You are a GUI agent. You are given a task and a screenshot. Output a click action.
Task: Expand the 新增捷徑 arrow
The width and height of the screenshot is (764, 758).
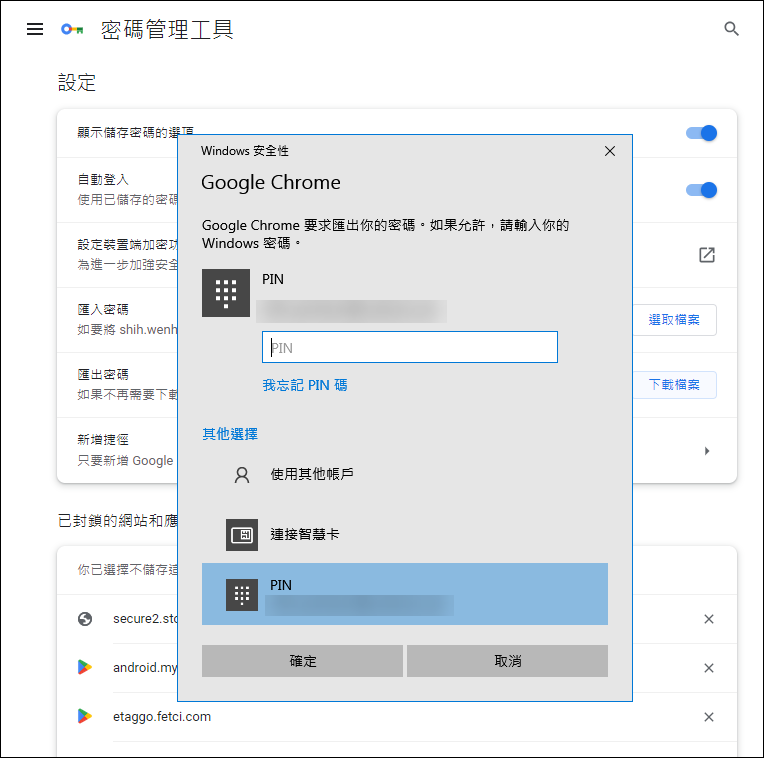point(707,451)
